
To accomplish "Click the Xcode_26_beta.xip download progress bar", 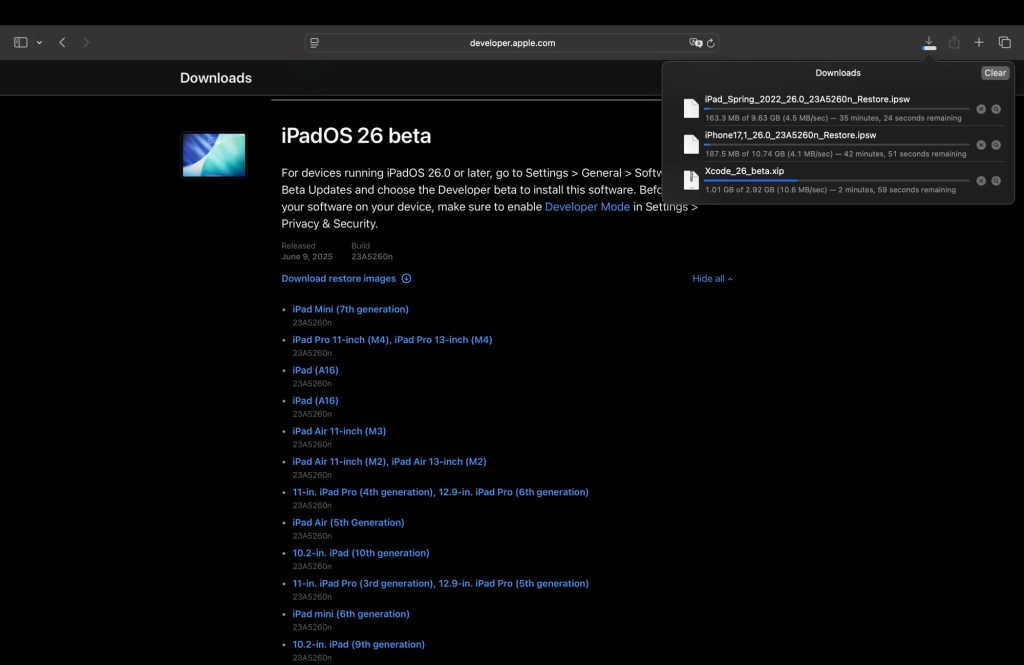I will click(836, 180).
